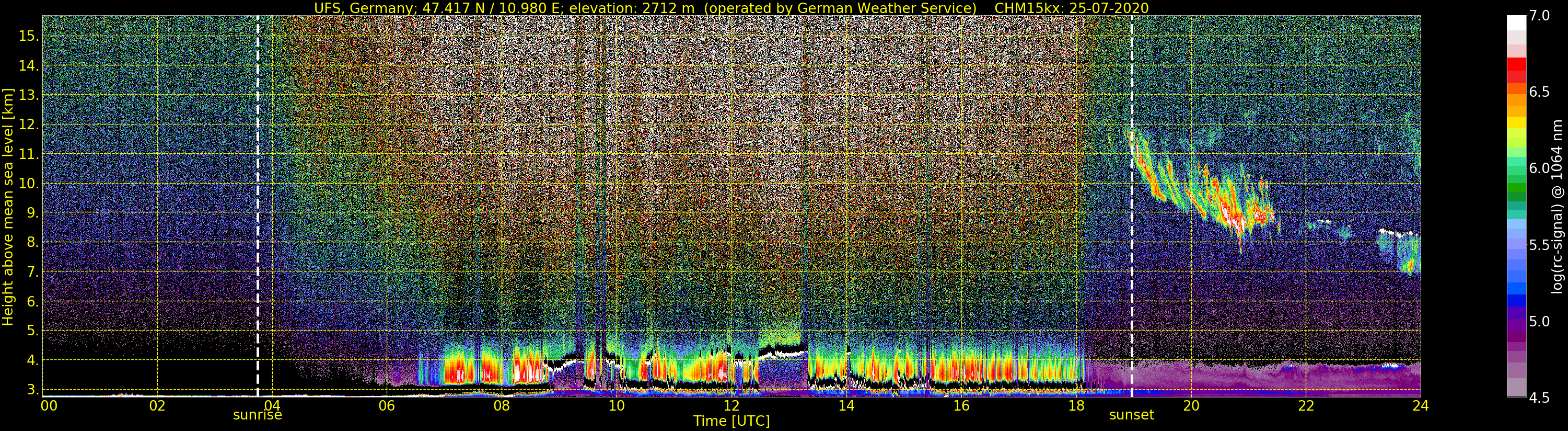Viewport: 1568px width, 431px height.
Task: Click the 12 hour tick on time axis
Action: coord(731,406)
